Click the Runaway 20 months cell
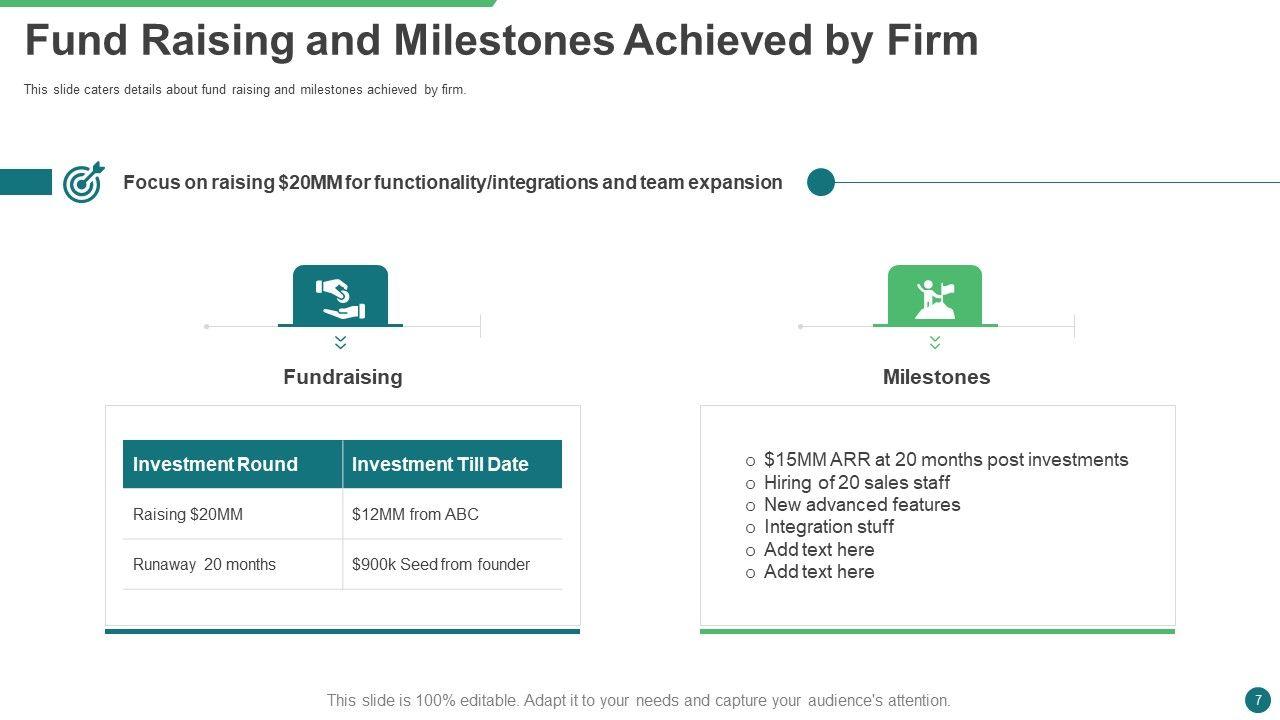 (x=204, y=564)
